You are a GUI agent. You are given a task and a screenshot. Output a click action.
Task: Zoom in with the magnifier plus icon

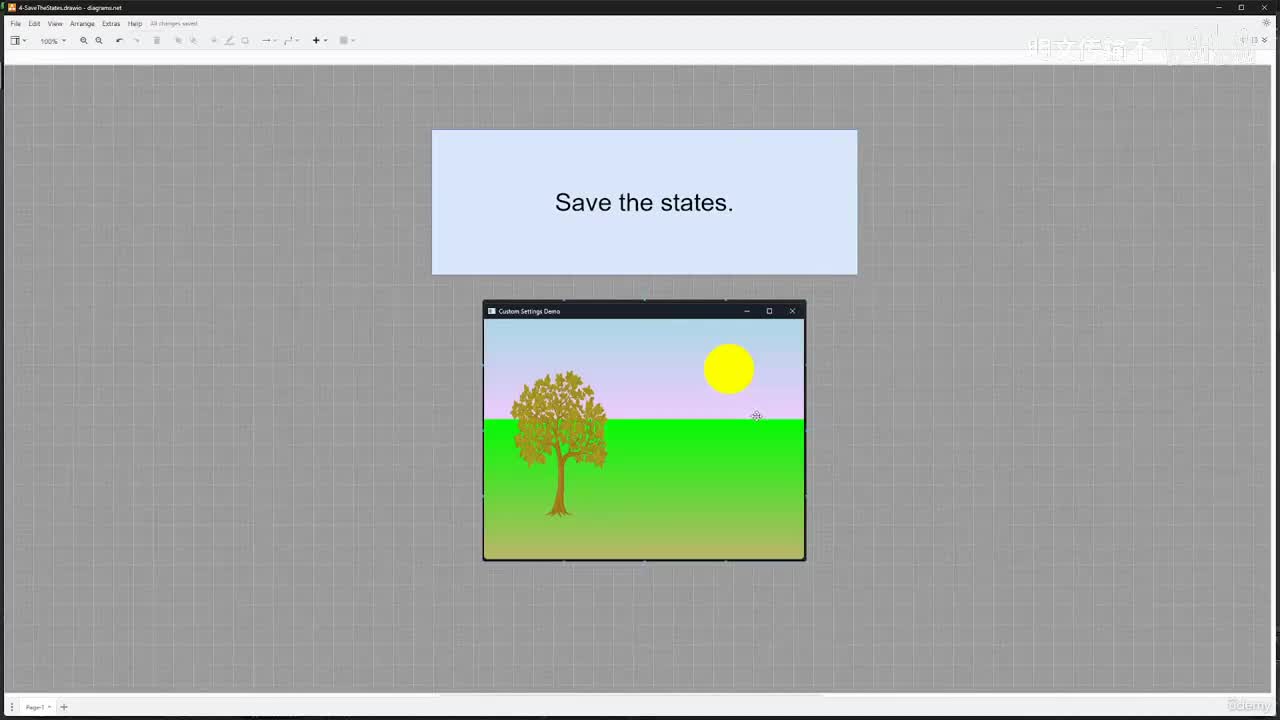[84, 41]
